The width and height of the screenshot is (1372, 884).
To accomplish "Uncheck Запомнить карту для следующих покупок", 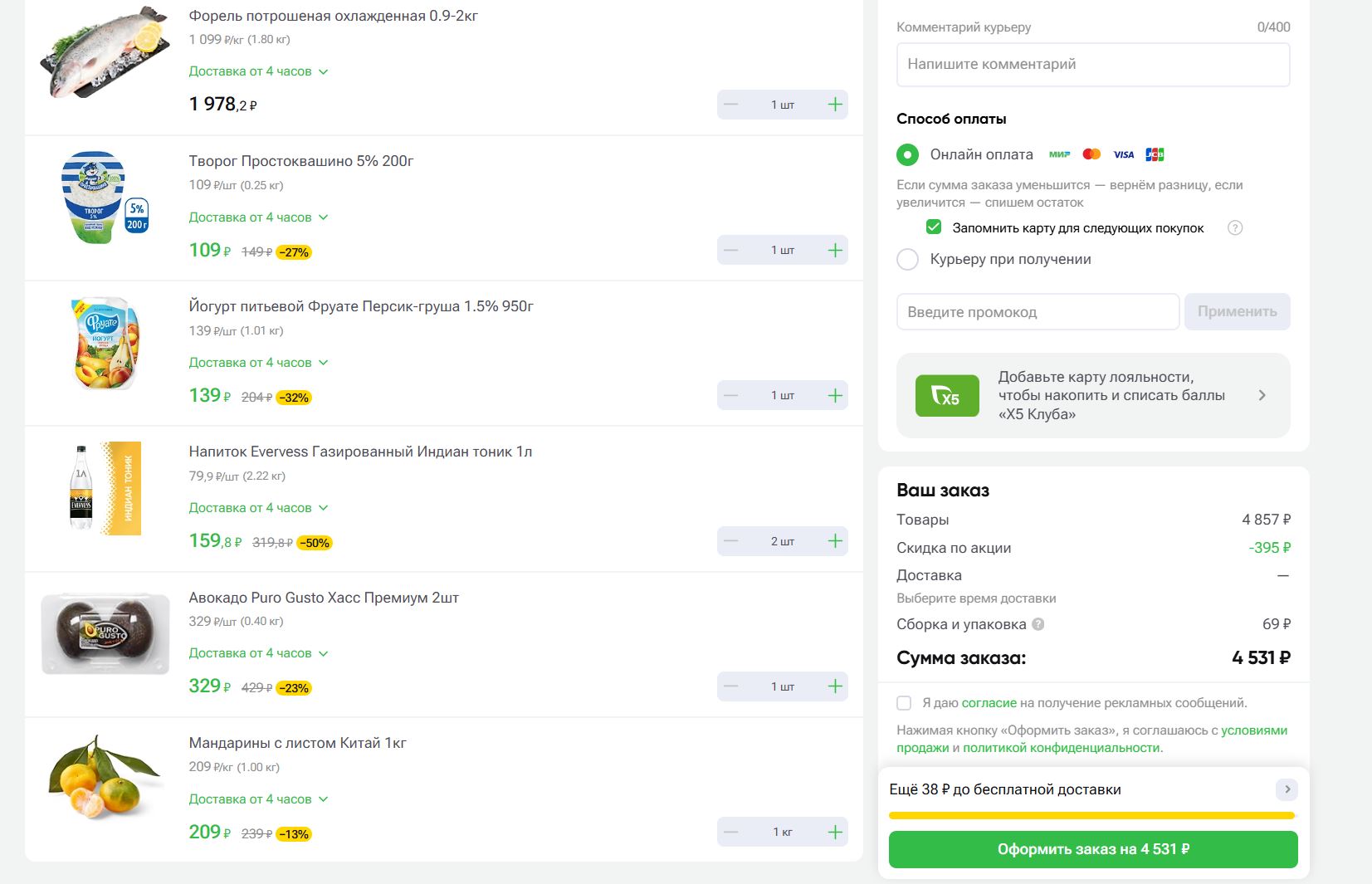I will tap(934, 227).
